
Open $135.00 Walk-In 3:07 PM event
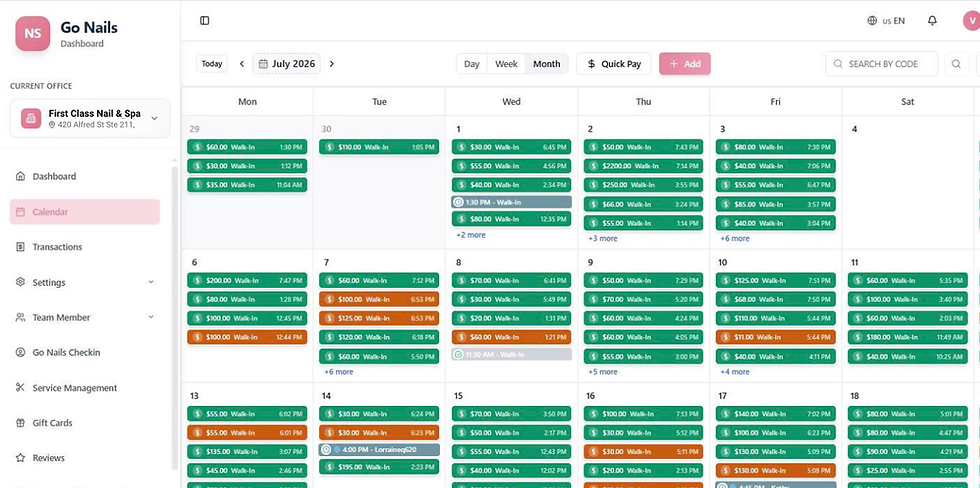[x=247, y=451]
